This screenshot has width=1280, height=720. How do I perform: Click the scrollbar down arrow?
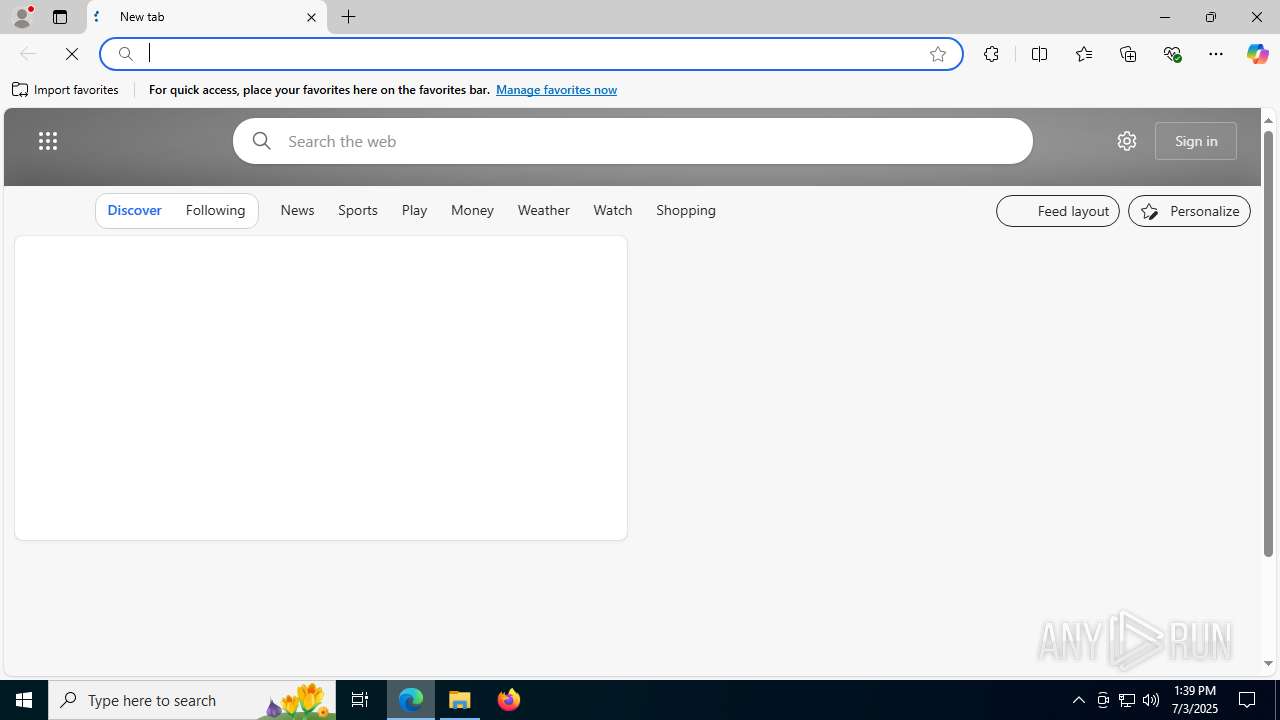click(x=1268, y=664)
